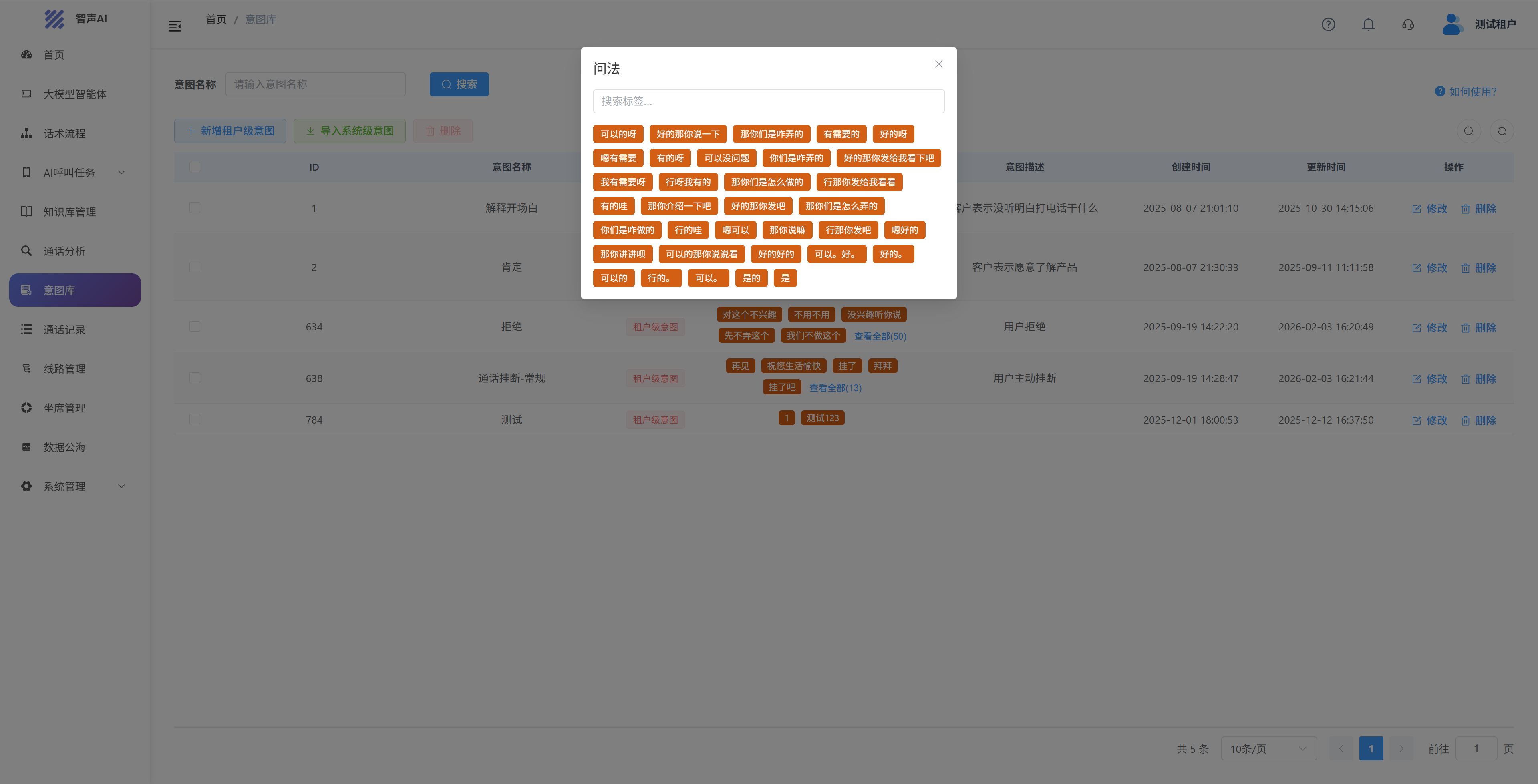Toggle the select-all header checkbox
Image resolution: width=1538 pixels, height=784 pixels.
point(195,167)
